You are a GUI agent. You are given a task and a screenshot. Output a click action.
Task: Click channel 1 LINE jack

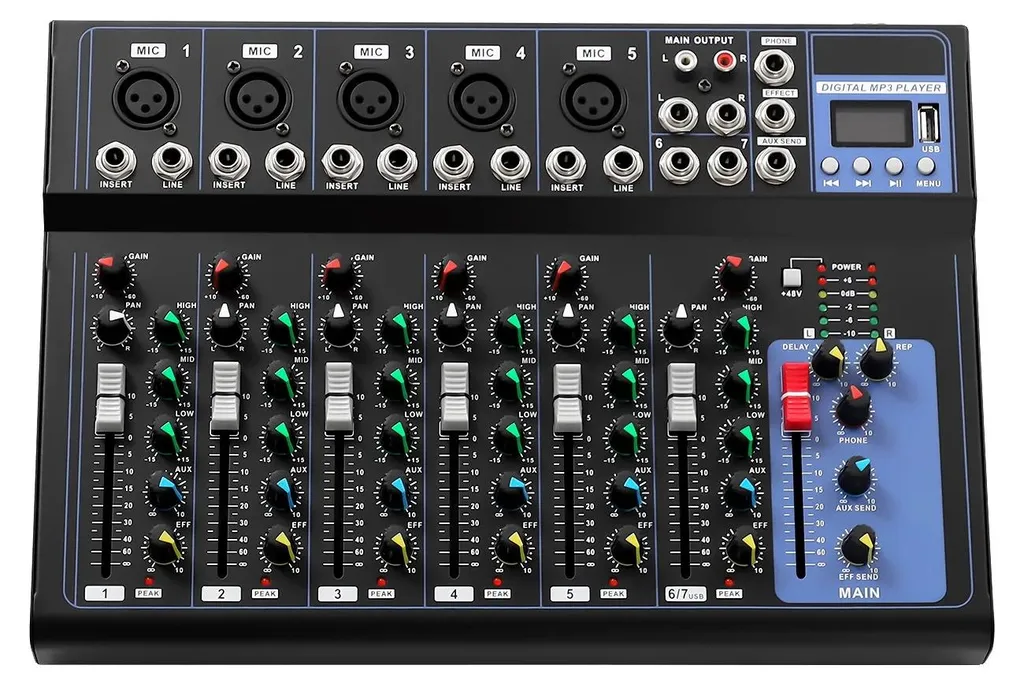172,161
